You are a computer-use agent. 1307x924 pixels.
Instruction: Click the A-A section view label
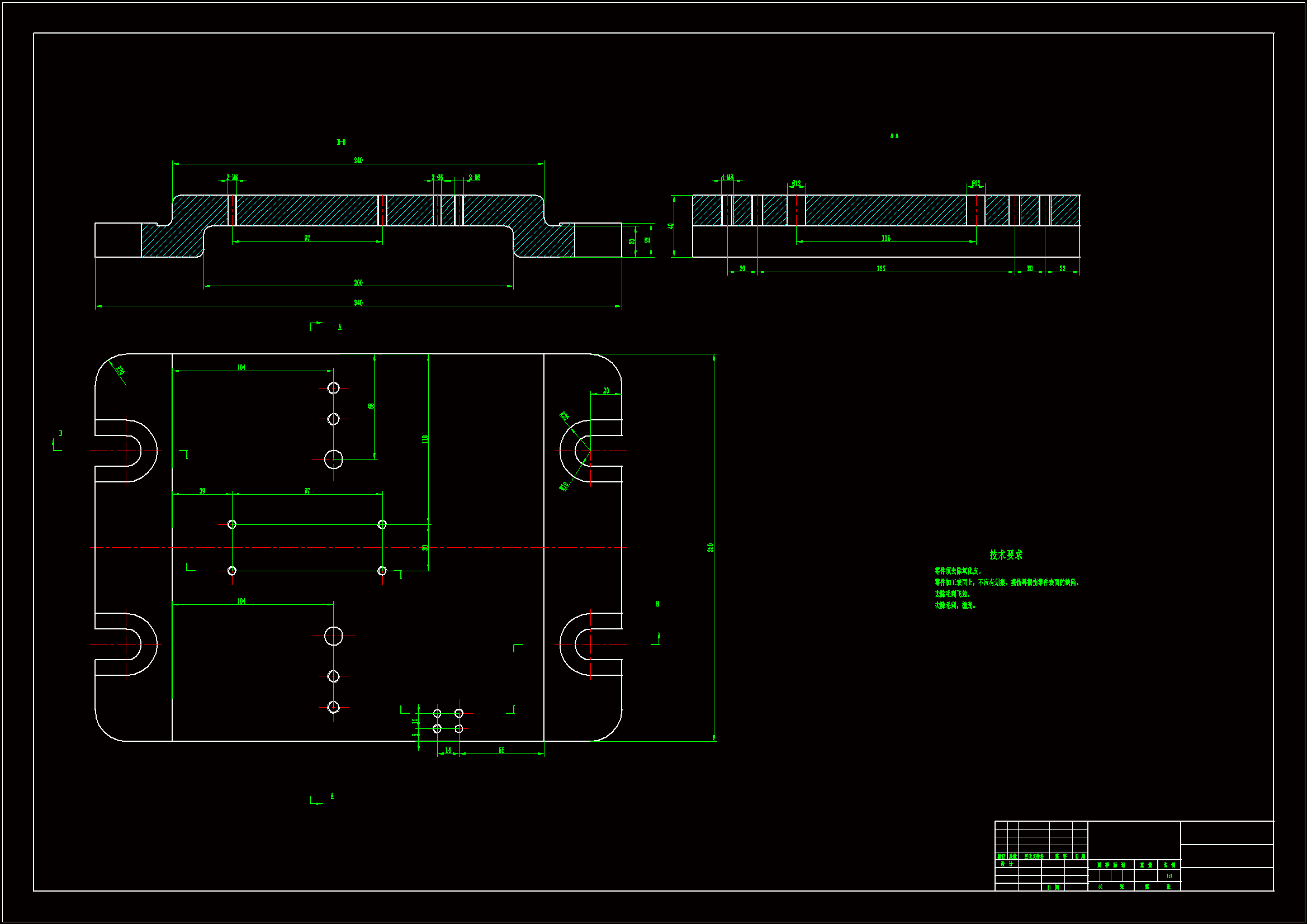click(894, 135)
